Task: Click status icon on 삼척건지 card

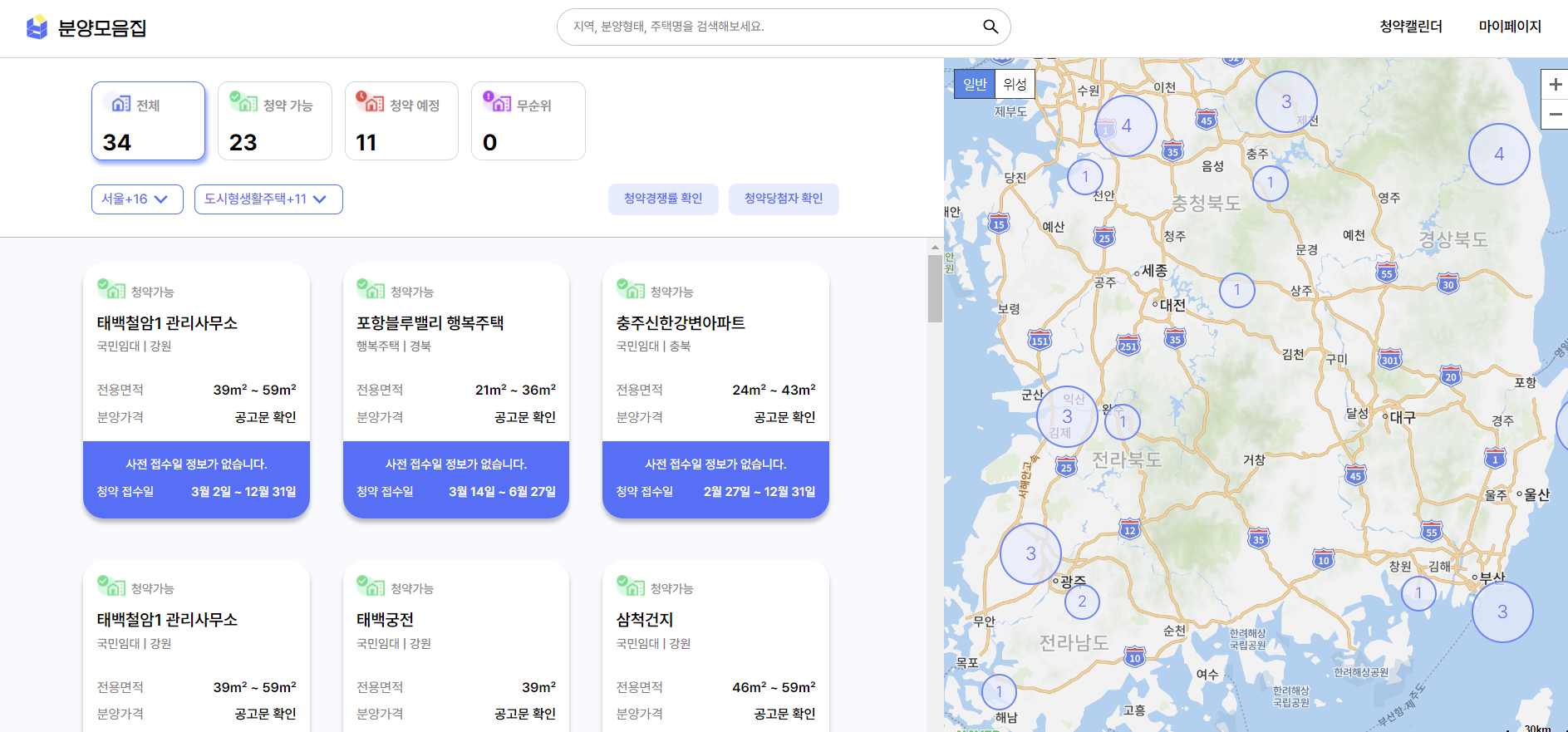Action: point(631,586)
